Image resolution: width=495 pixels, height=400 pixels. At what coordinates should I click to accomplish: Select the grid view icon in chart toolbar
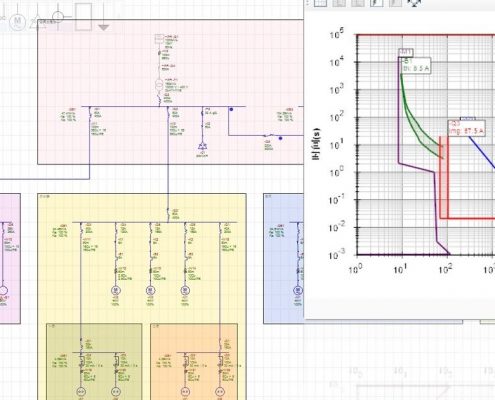pos(320,3)
